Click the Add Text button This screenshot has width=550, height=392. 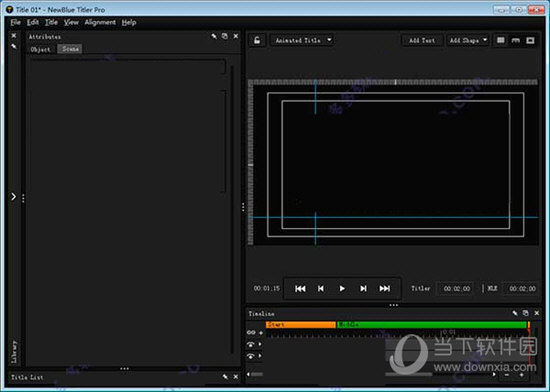(x=422, y=40)
